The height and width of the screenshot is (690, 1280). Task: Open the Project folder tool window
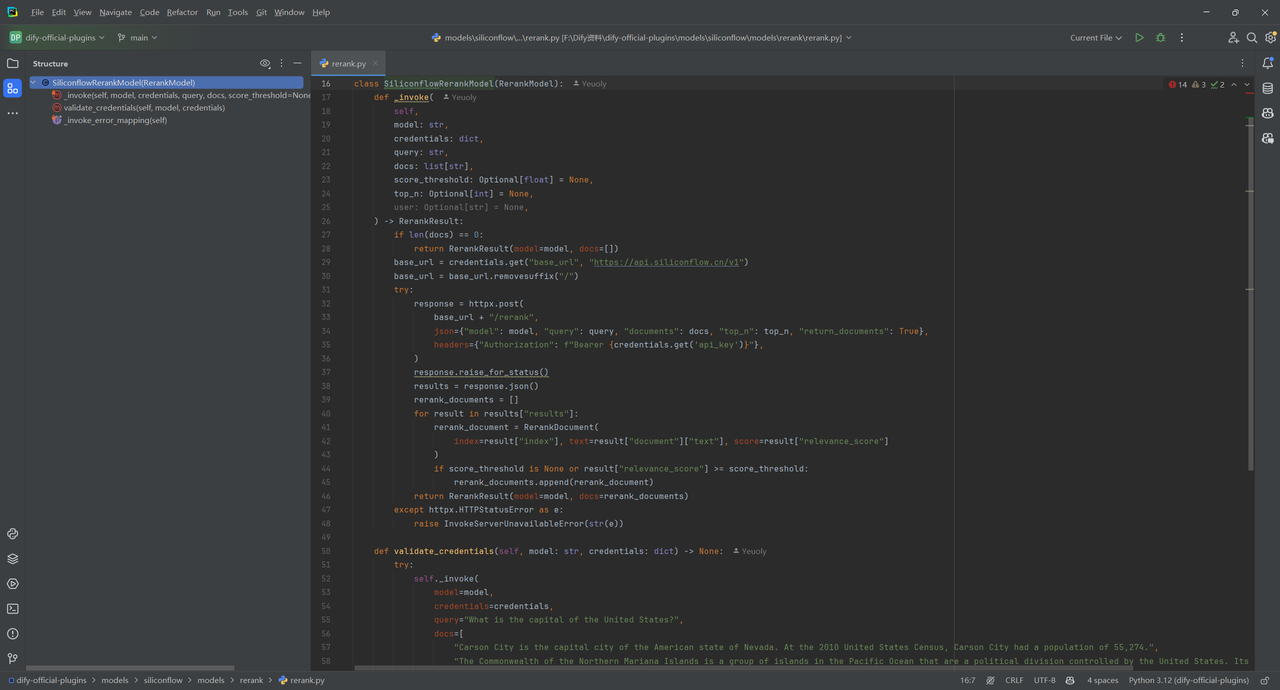13,63
